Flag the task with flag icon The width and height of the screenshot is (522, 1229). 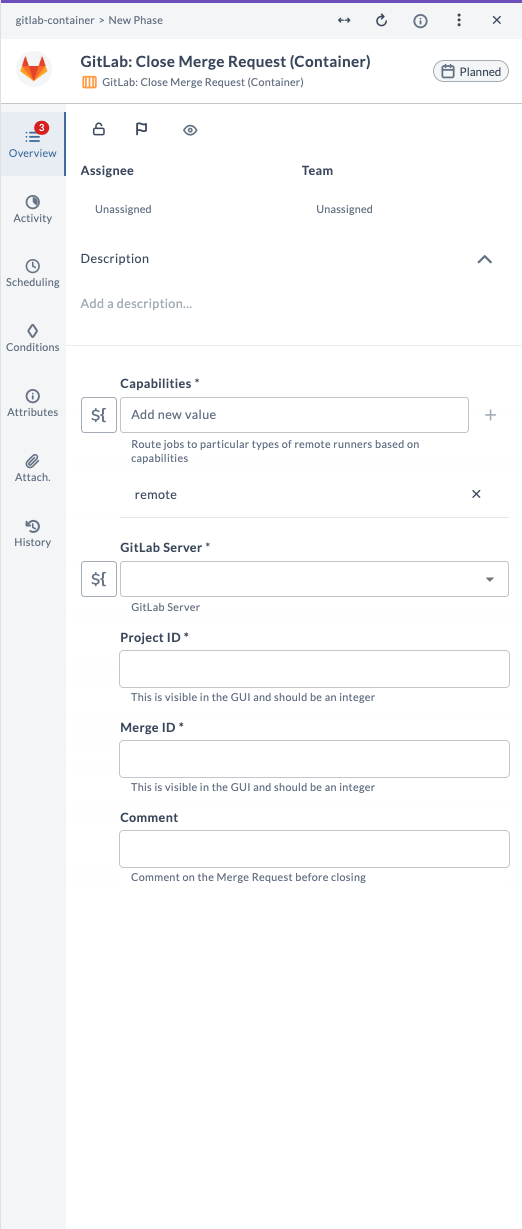point(141,129)
